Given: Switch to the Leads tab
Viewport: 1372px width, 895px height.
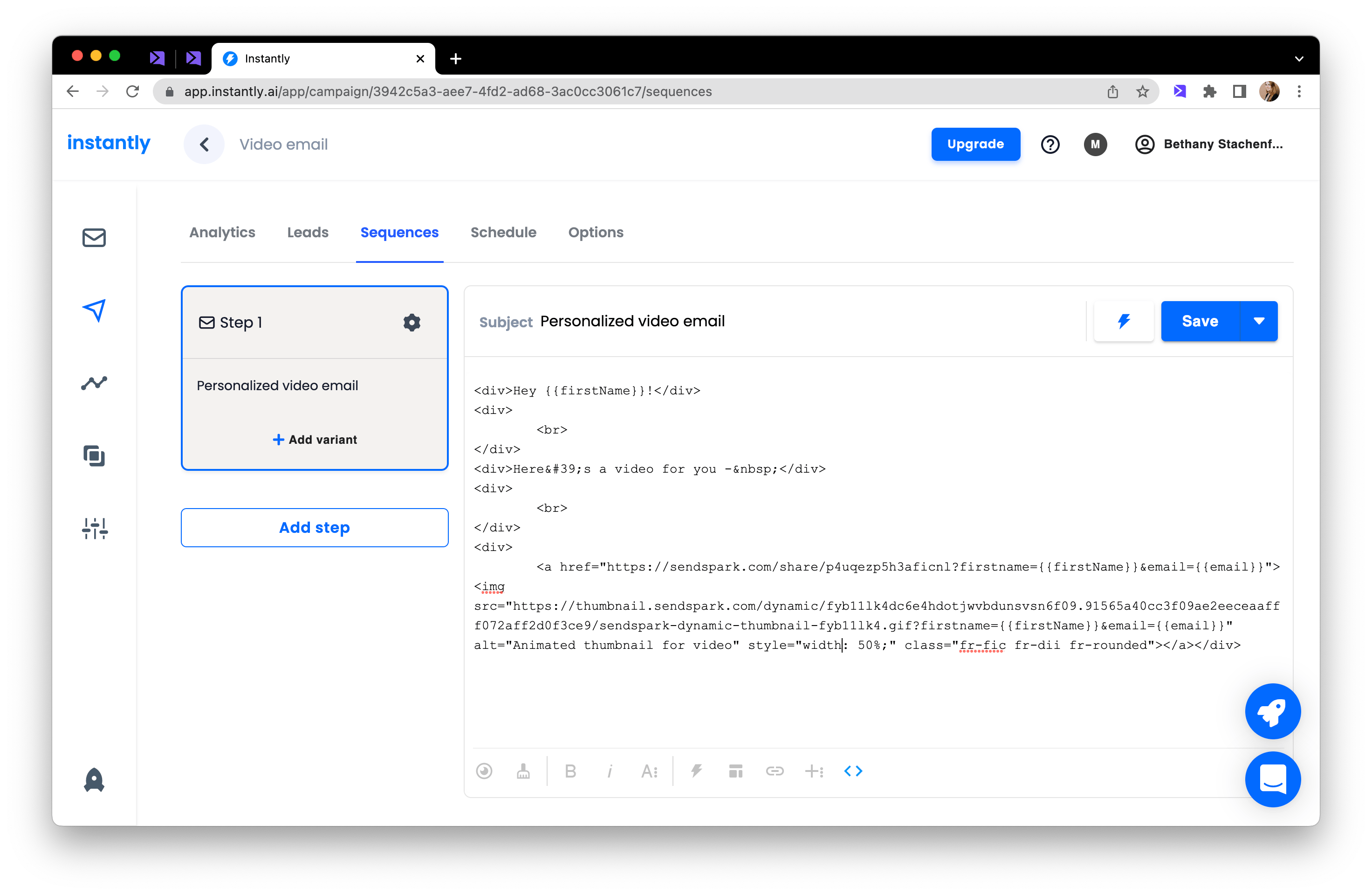Looking at the screenshot, I should [308, 233].
